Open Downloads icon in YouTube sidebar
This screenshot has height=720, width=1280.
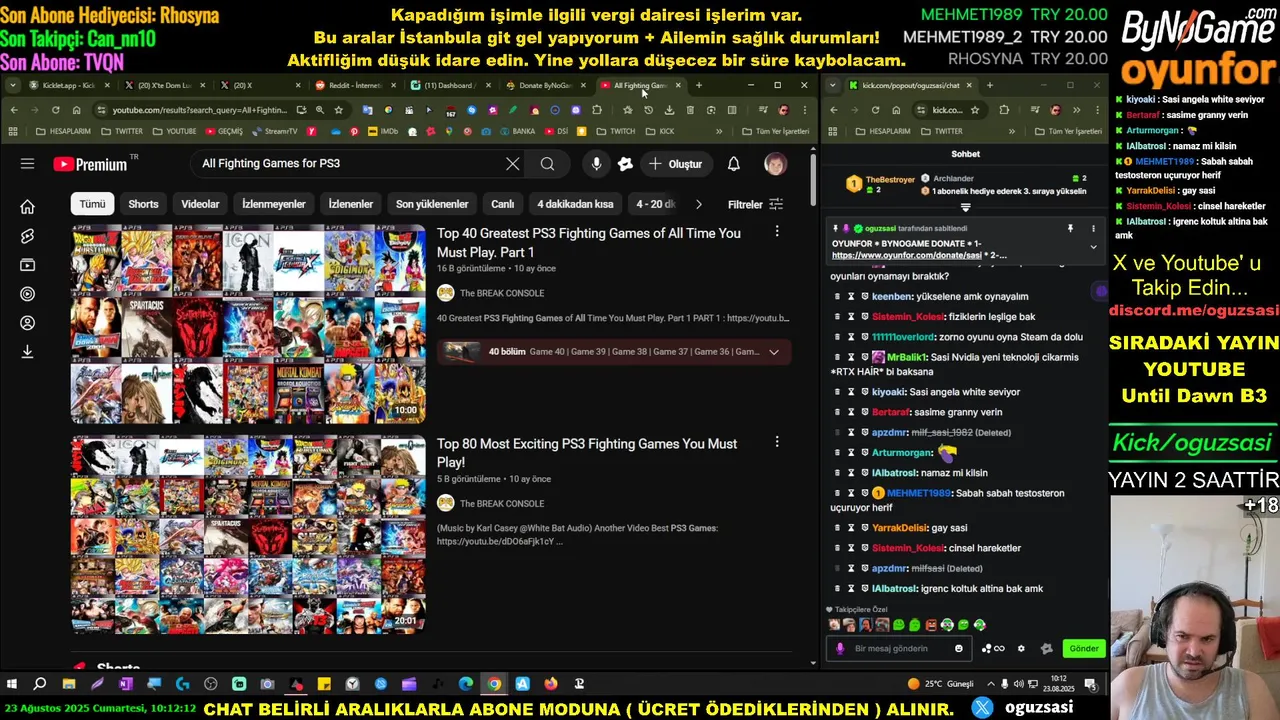(x=27, y=351)
